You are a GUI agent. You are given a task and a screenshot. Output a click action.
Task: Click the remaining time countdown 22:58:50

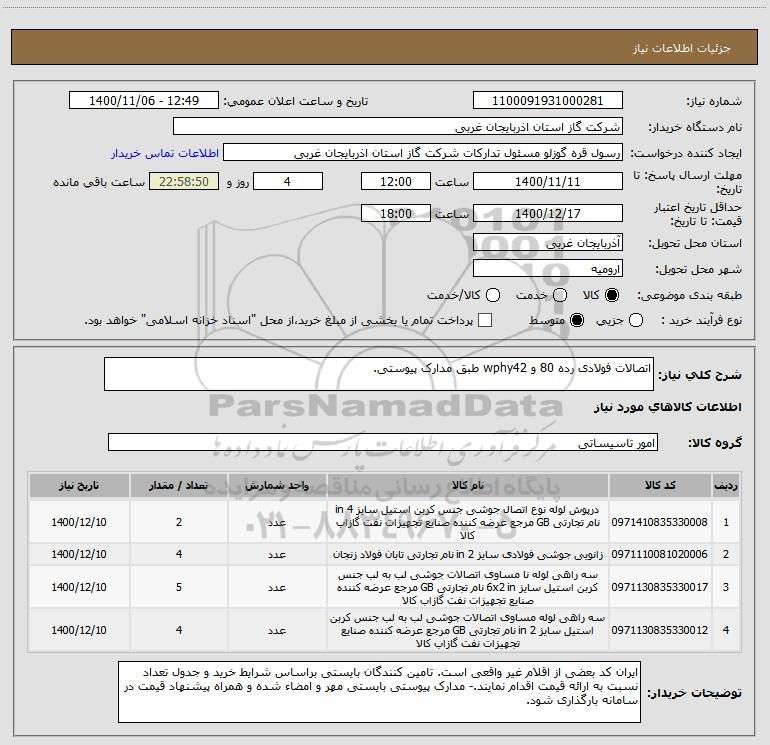pos(184,181)
